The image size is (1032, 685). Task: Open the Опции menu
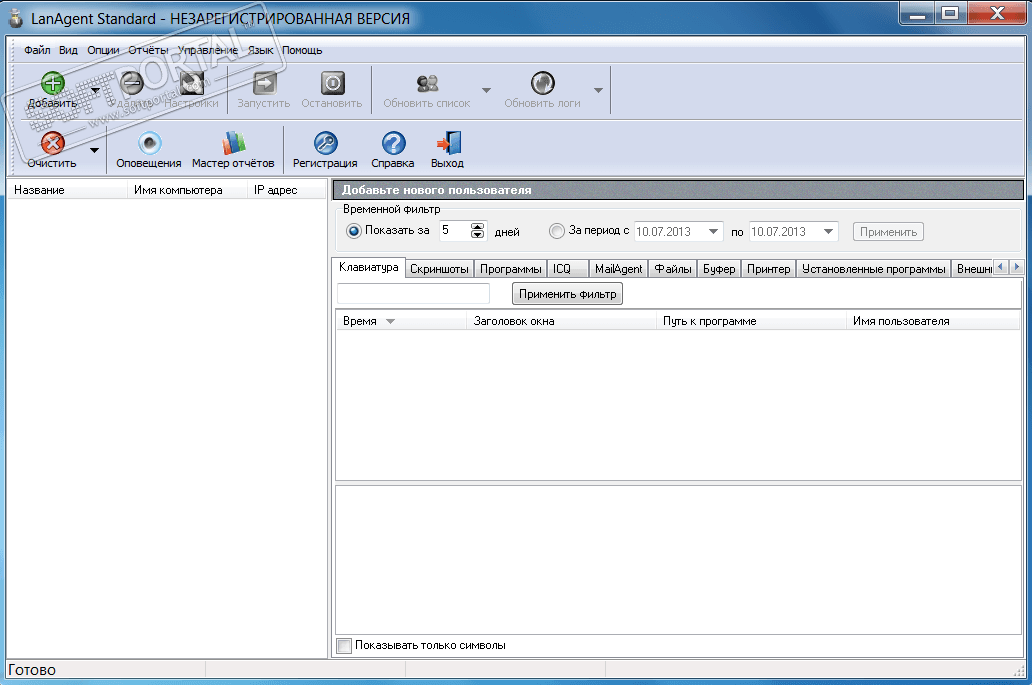[x=103, y=50]
